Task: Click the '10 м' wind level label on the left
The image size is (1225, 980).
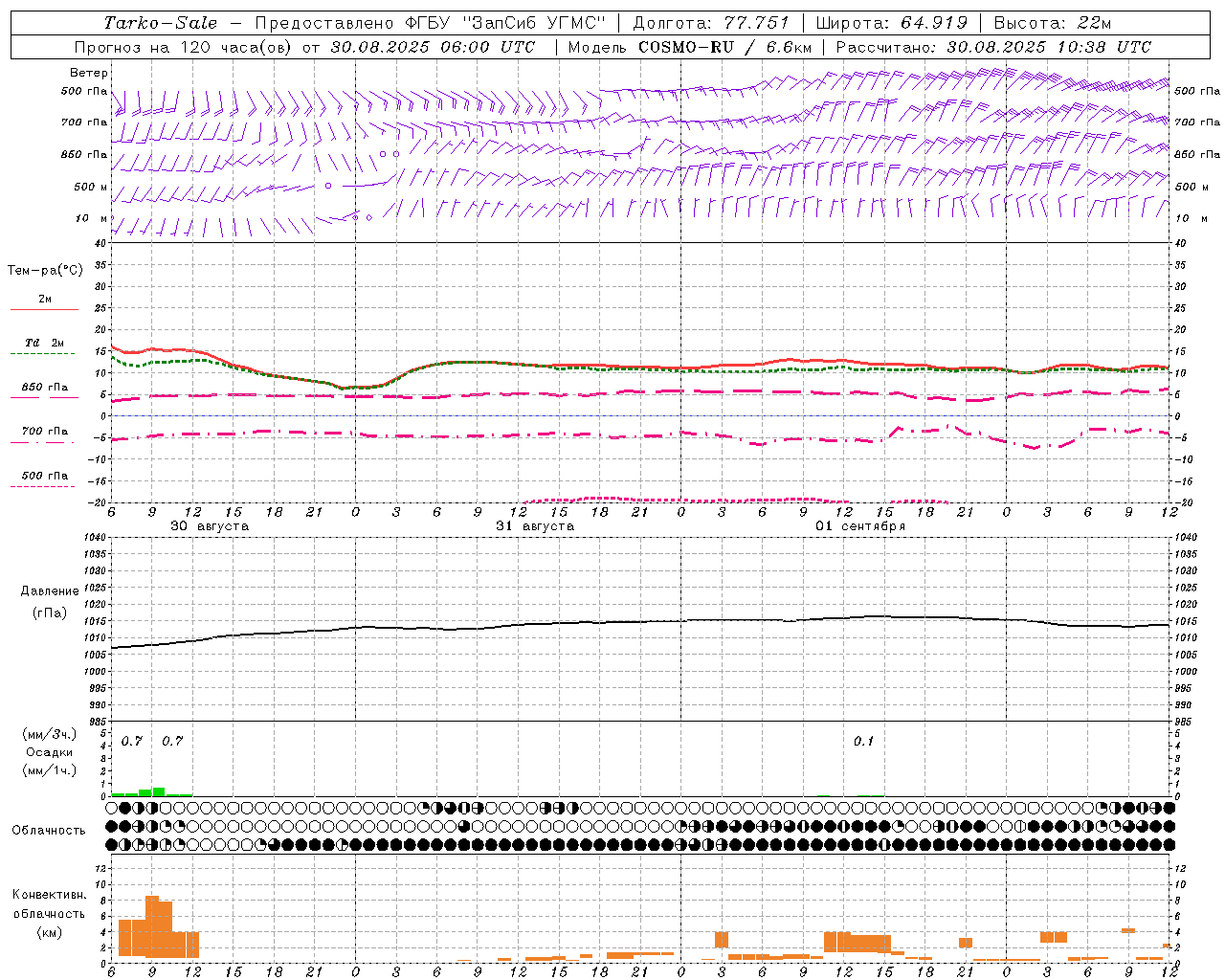Action: point(92,218)
